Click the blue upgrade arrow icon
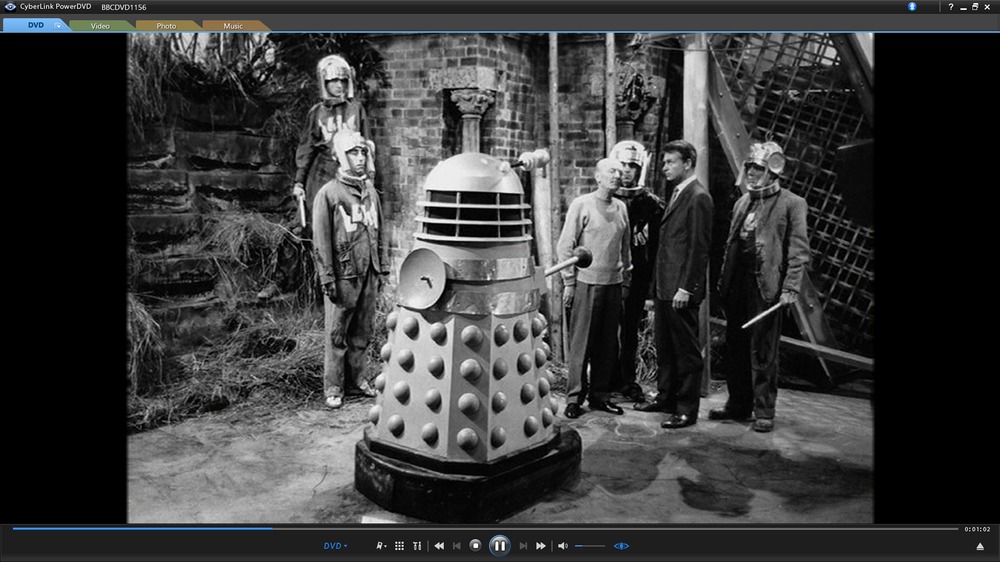 click(912, 6)
